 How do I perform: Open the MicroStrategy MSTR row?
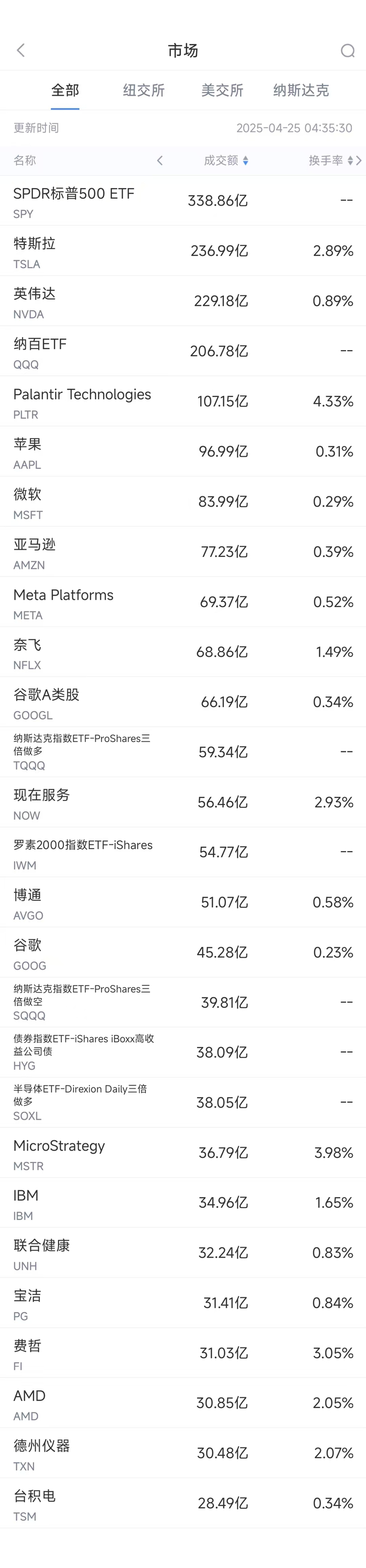point(182,1153)
